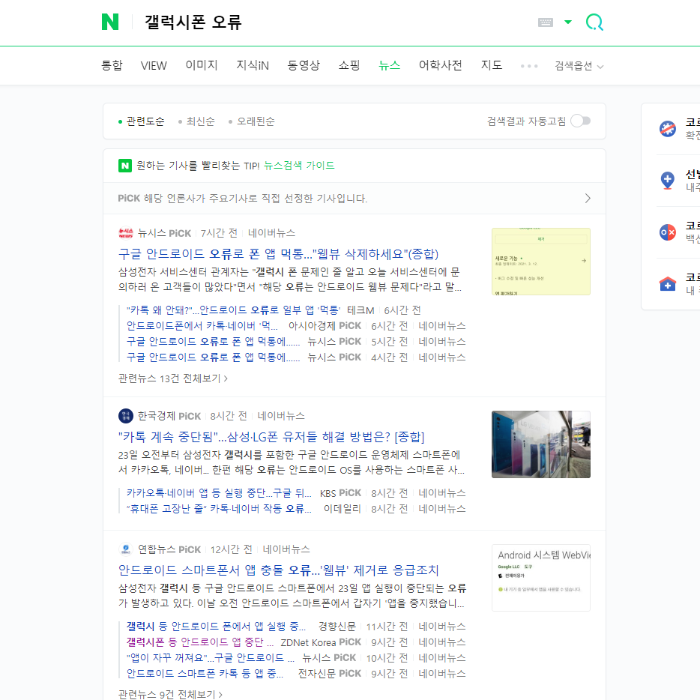Image resolution: width=700 pixels, height=700 pixels.
Task: Open the yellow thumbnail of the 뉴시스 article
Action: click(541, 262)
